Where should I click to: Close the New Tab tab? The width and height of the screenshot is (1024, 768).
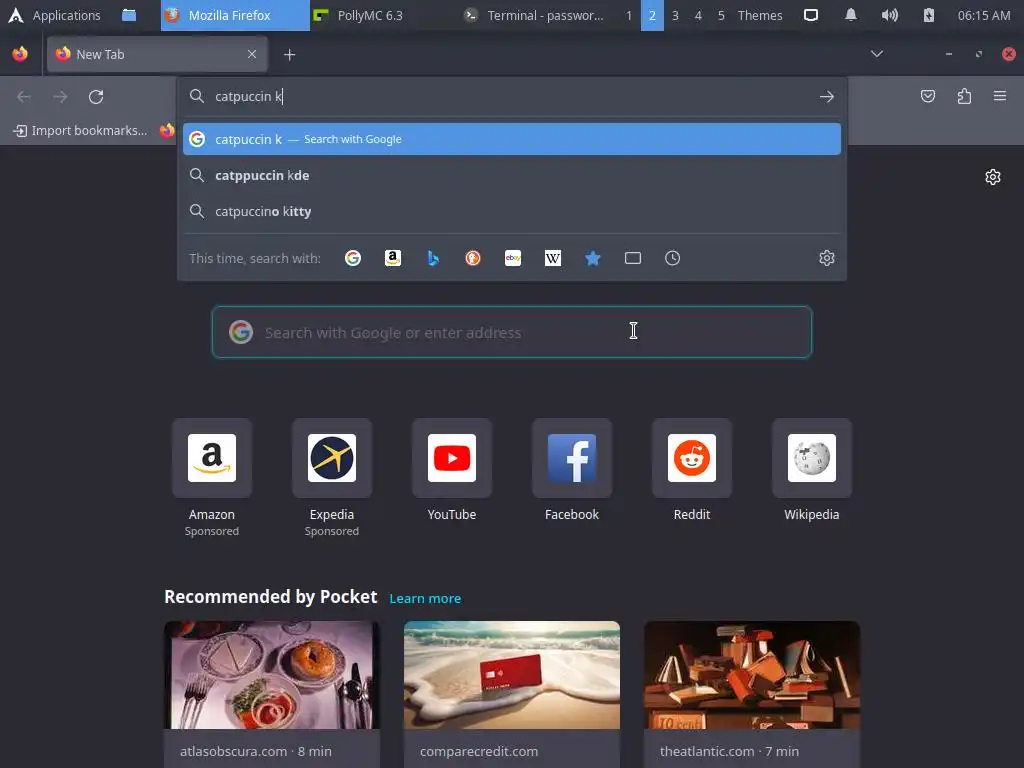(252, 54)
